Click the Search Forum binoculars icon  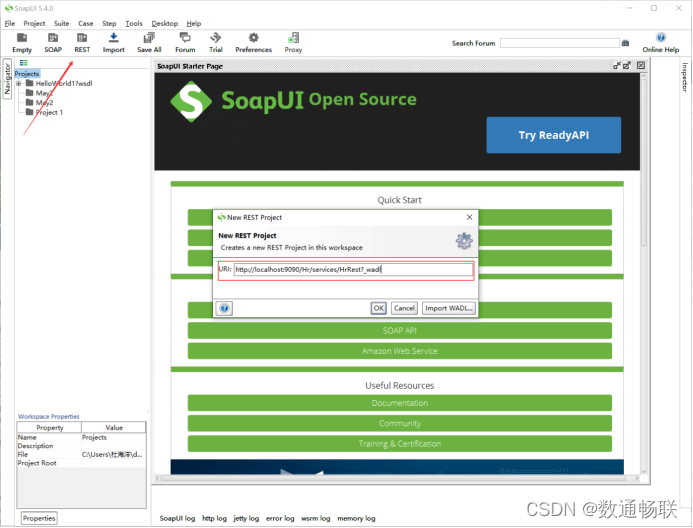(x=625, y=43)
